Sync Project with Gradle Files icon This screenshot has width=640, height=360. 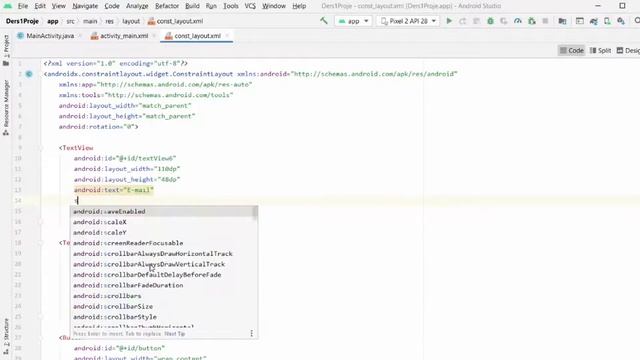(x=593, y=21)
